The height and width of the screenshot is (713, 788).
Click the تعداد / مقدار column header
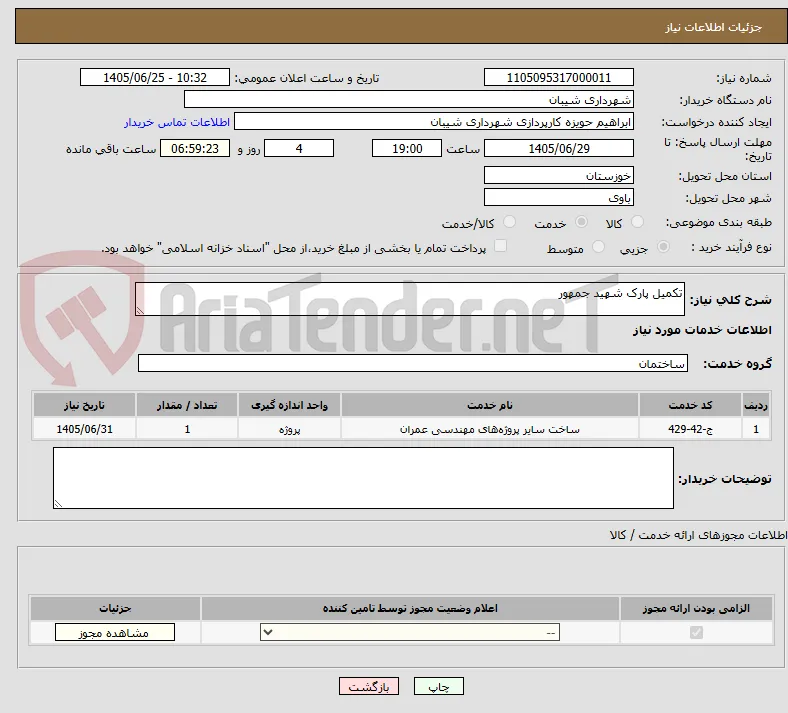(187, 405)
